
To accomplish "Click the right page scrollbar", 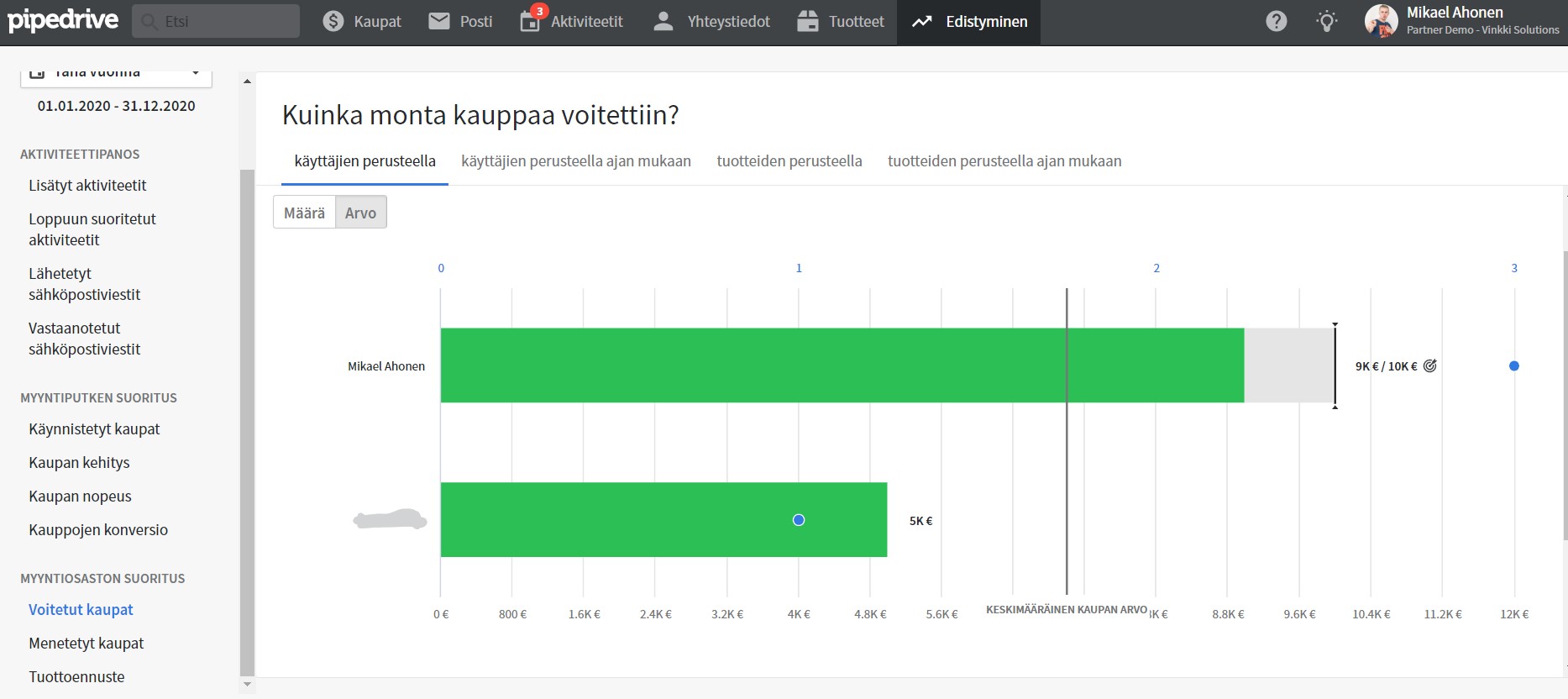I will click(x=1565, y=395).
